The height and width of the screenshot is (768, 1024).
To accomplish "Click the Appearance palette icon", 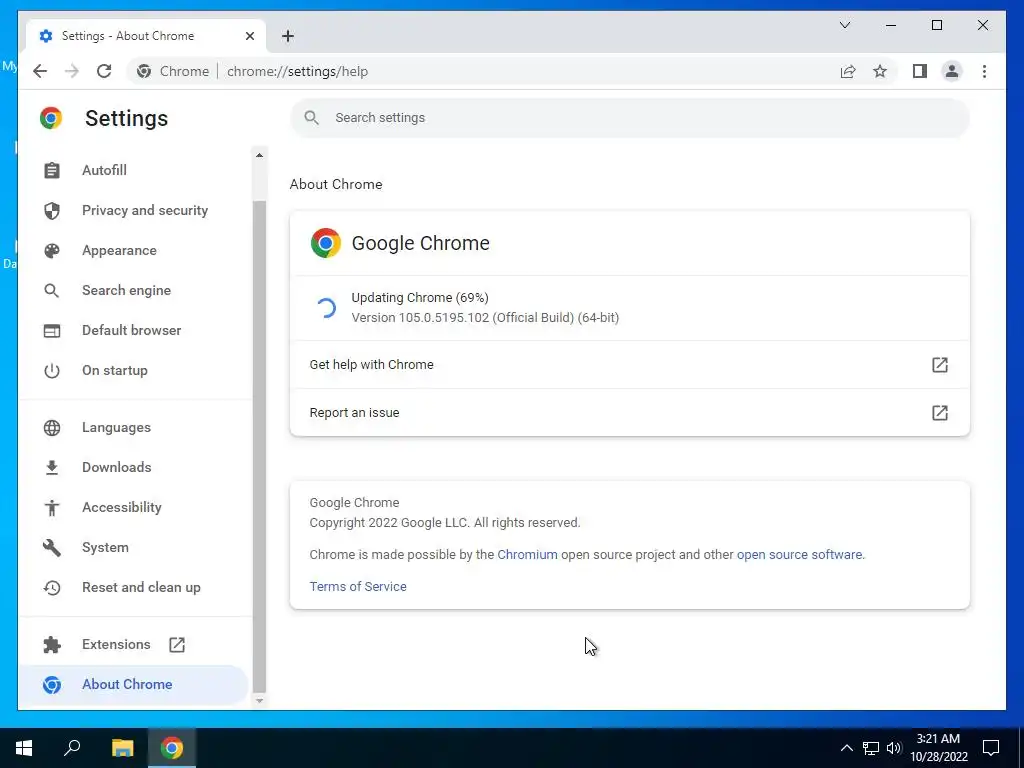I will point(52,251).
